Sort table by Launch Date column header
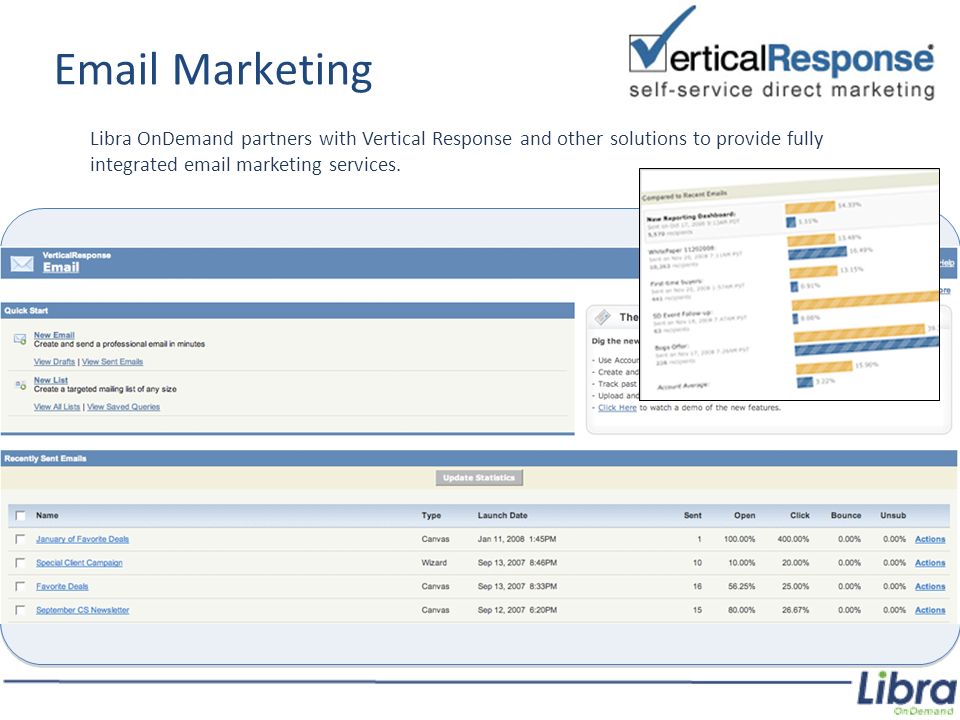Viewport: 960px width, 720px height. point(503,516)
